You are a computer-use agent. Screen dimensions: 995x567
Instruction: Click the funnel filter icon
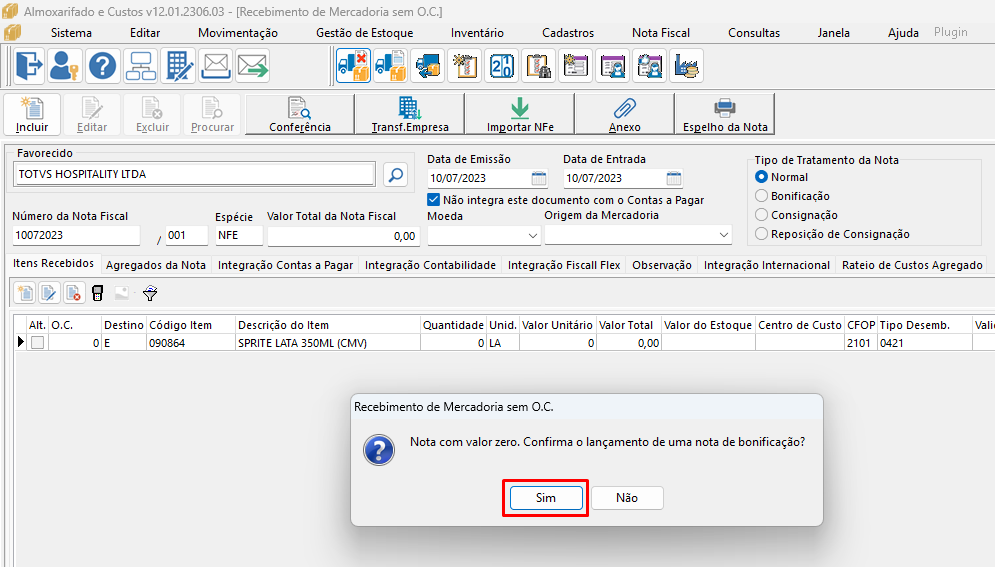(150, 293)
